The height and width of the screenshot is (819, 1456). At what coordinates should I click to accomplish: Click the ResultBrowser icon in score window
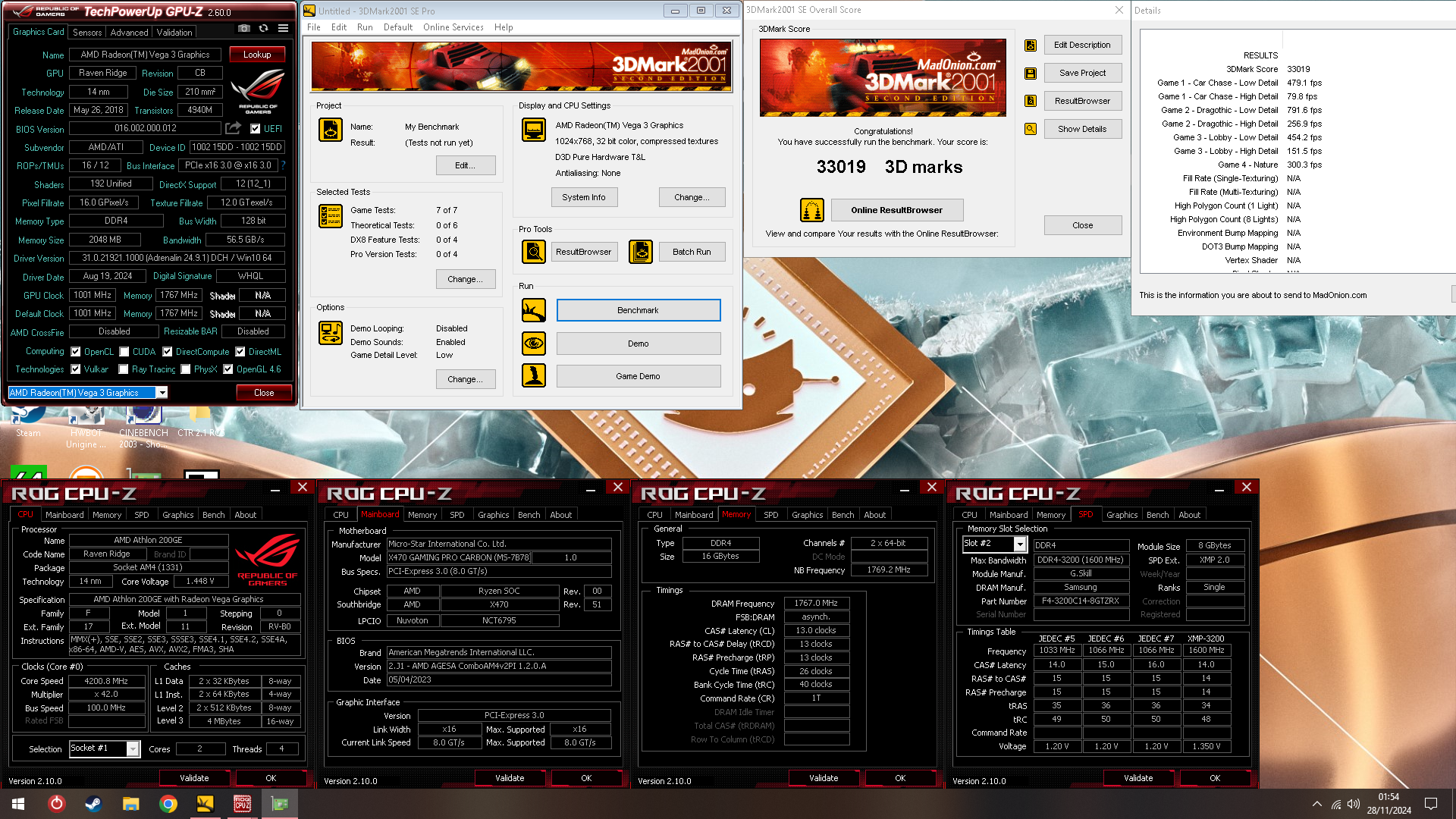(x=1031, y=101)
